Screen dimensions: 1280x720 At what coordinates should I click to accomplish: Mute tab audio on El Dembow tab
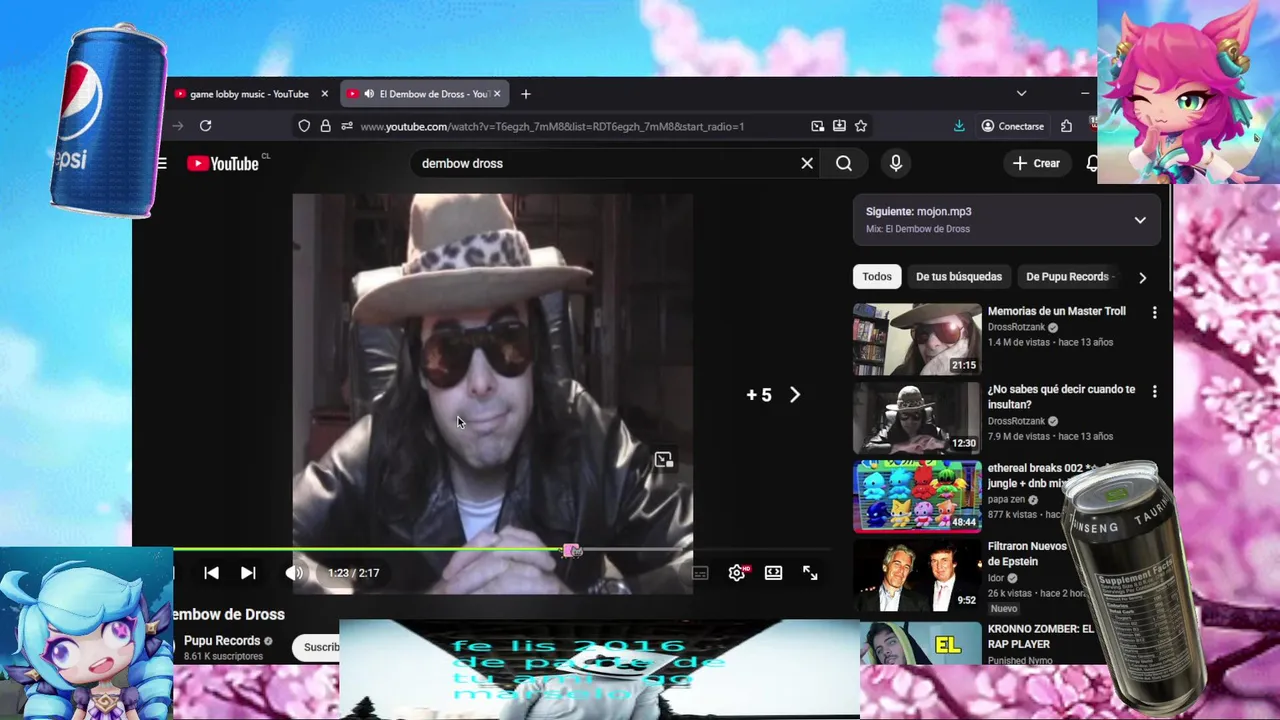[369, 94]
